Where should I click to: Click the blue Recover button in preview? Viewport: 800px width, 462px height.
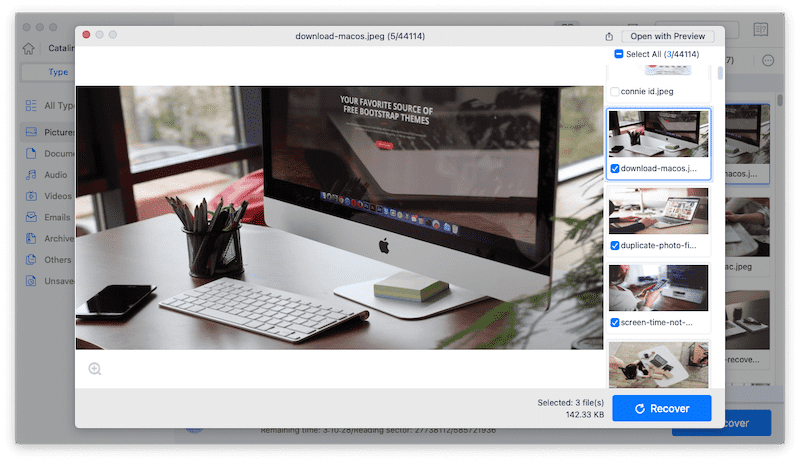662,408
